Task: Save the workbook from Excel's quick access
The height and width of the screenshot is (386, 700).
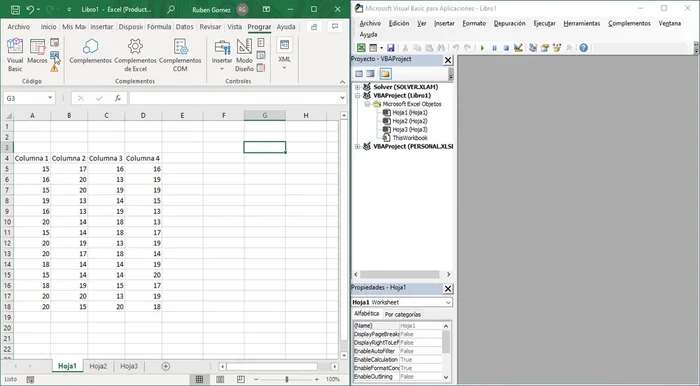Action: click(x=15, y=9)
